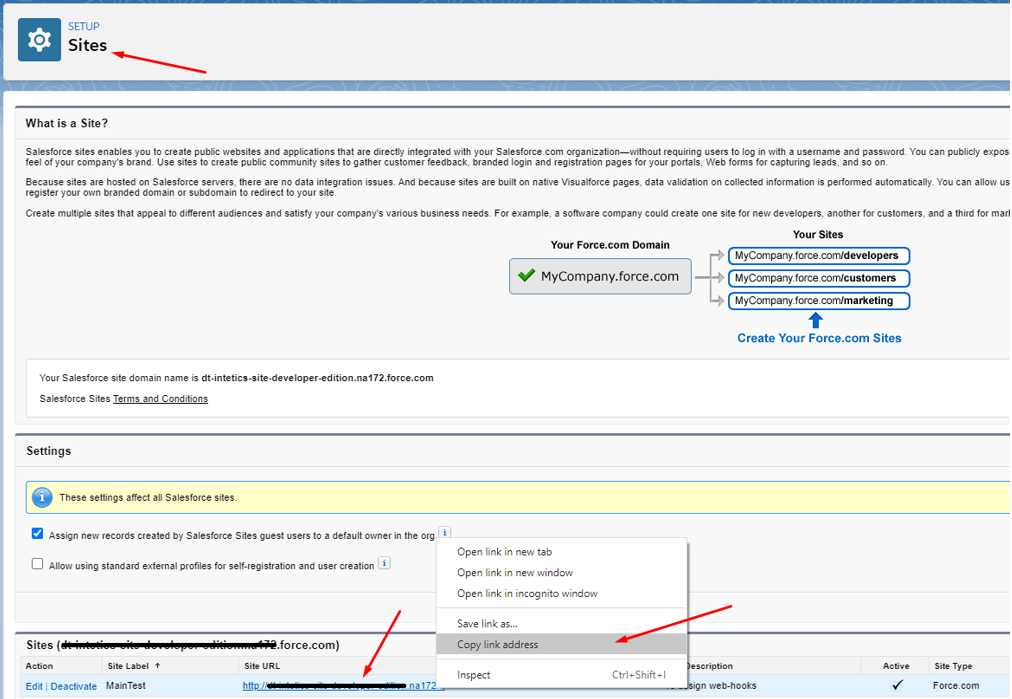Choose Open link in new tab
The image size is (1012, 699).
505,552
